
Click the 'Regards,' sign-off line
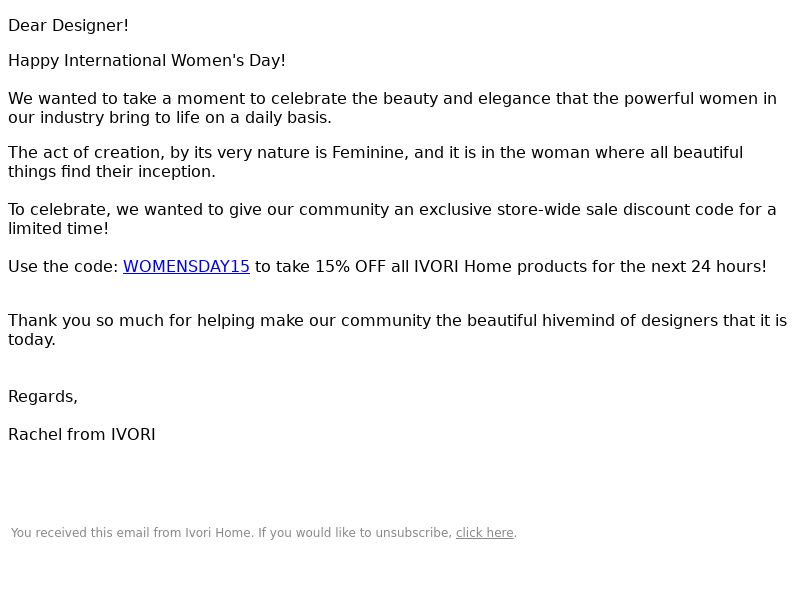pyautogui.click(x=43, y=396)
